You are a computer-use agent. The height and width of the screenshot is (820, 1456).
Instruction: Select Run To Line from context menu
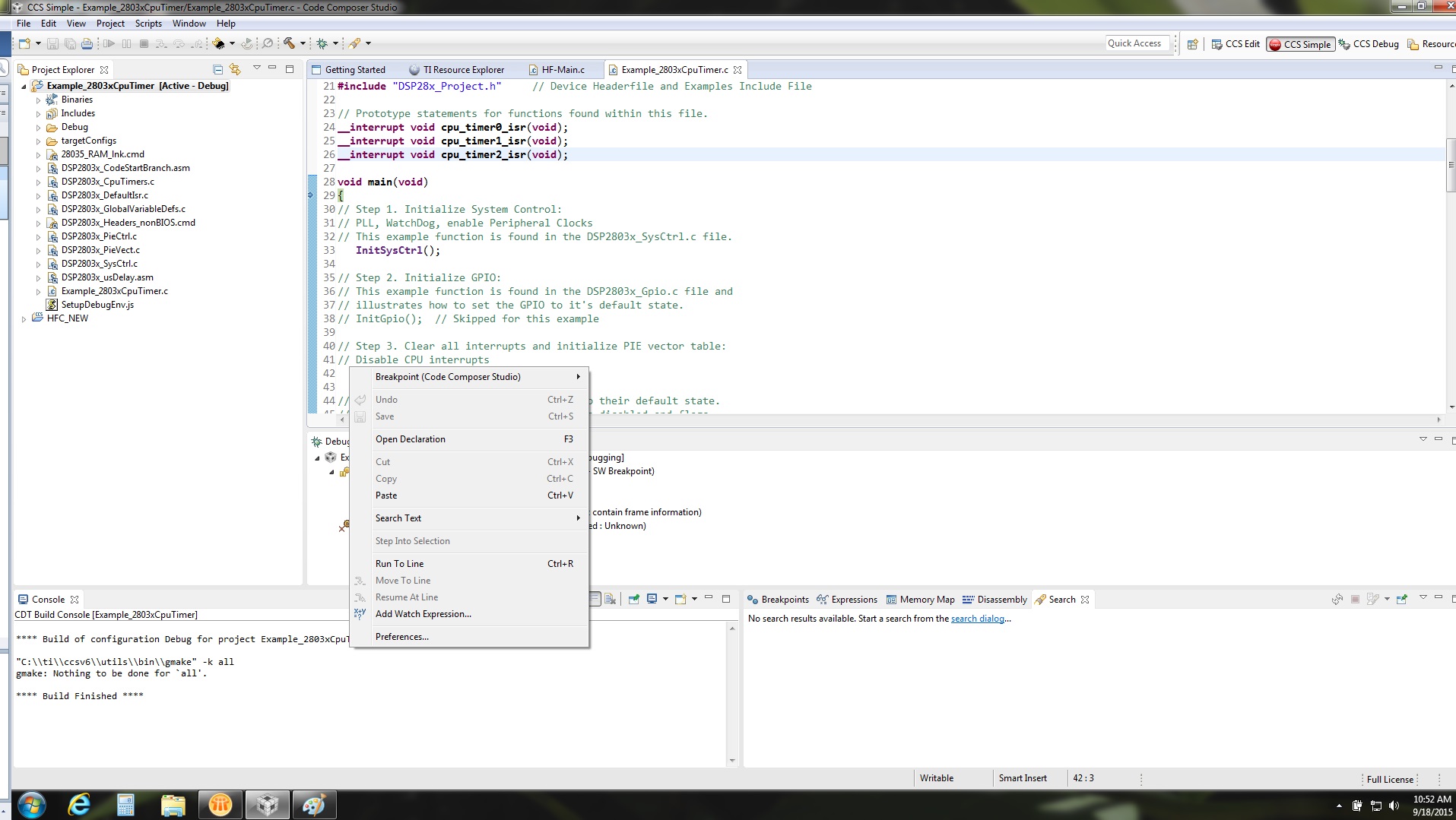[399, 564]
